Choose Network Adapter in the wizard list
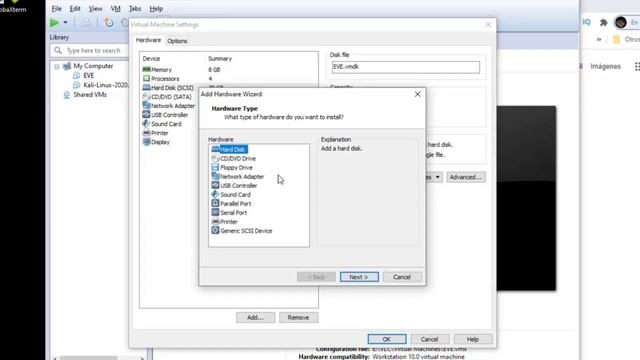640x360 pixels. point(238,176)
